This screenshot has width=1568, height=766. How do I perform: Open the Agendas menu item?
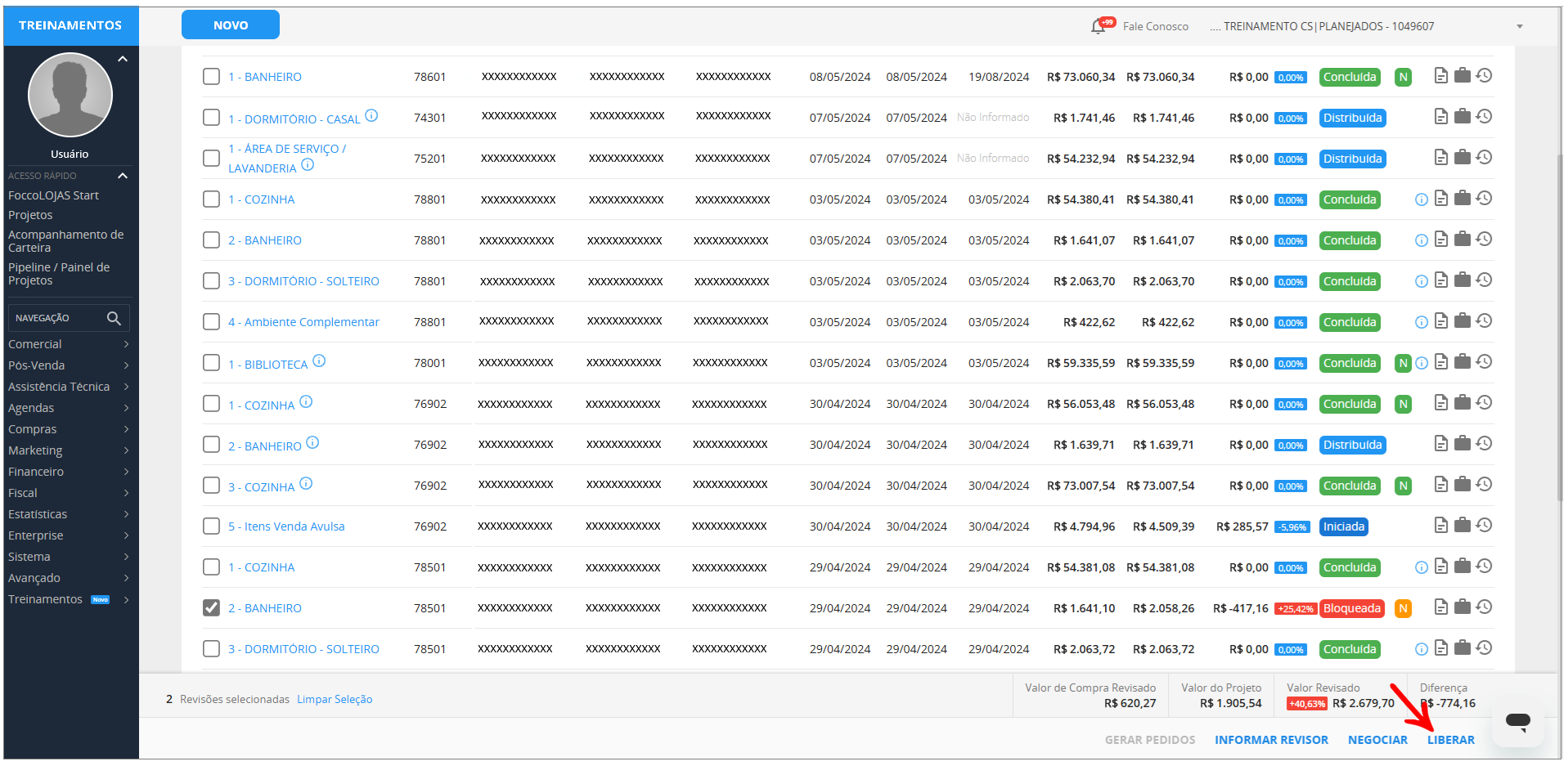click(31, 408)
